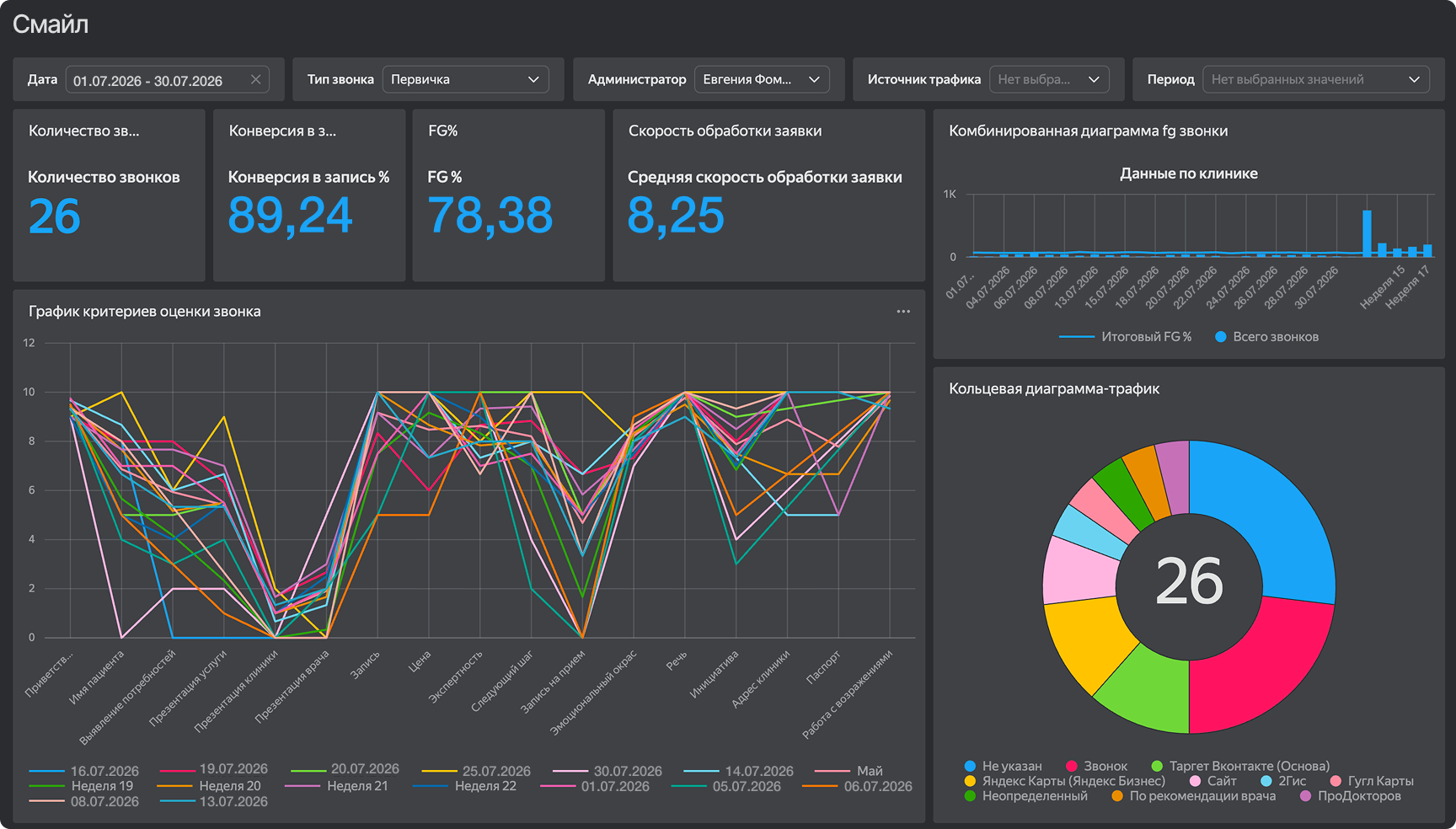Toggle Всего звонков legend item
The height and width of the screenshot is (829, 1456).
click(x=1266, y=337)
